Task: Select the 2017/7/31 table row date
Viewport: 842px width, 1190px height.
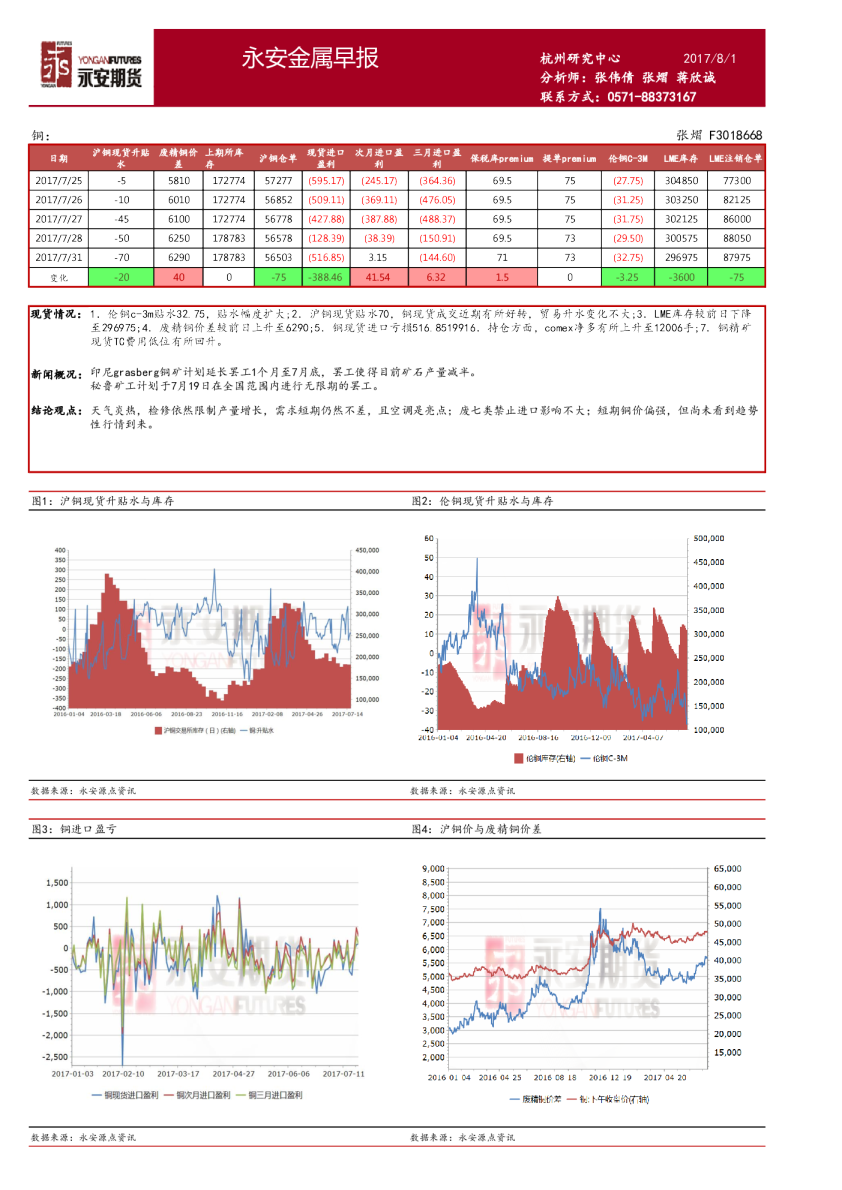Action: [x=58, y=257]
